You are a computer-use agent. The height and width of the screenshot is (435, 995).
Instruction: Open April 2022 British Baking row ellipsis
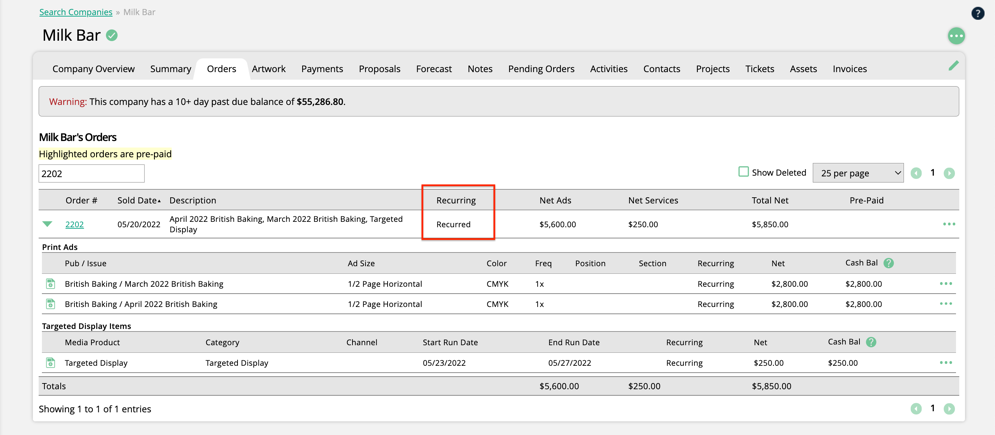[946, 304]
